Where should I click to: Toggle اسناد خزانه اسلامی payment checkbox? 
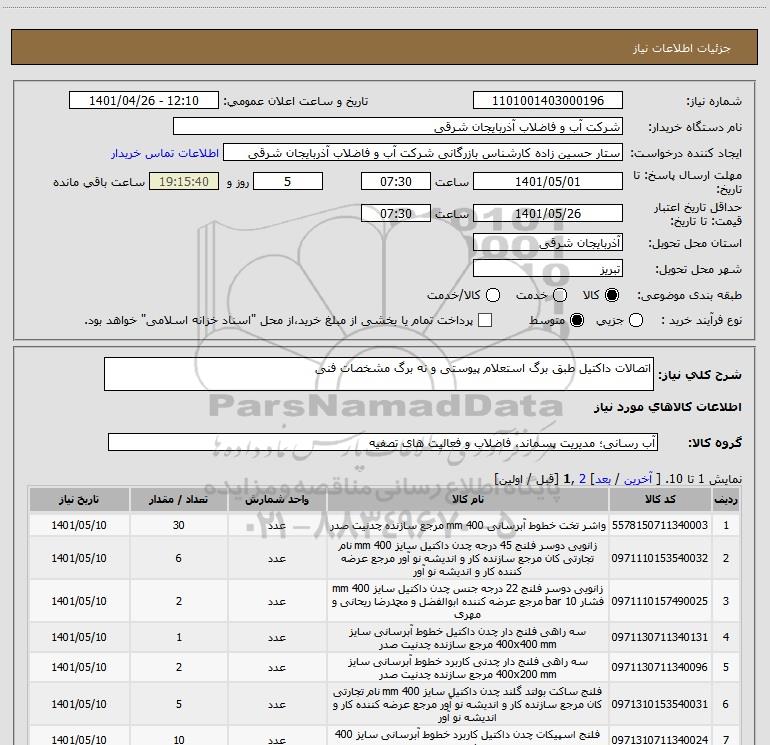[485, 320]
